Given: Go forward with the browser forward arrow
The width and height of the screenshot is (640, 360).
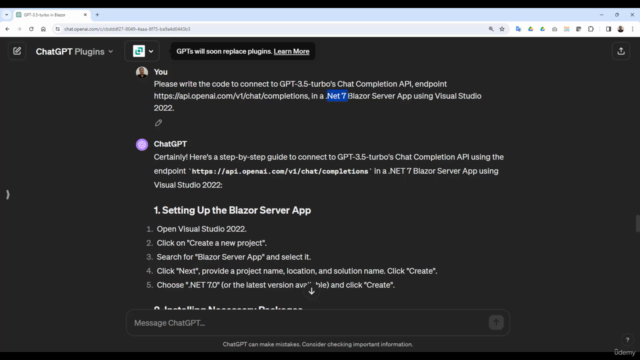Looking at the screenshot, I should (19, 29).
